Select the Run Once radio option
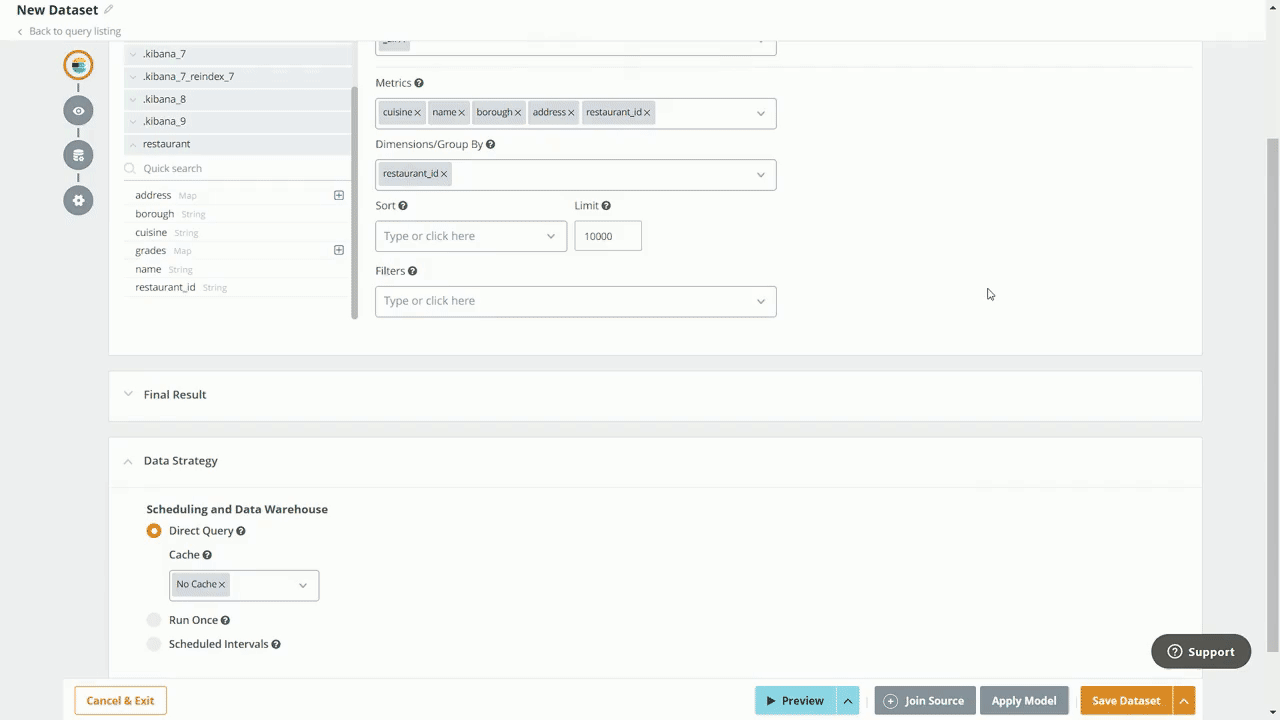 (x=154, y=620)
